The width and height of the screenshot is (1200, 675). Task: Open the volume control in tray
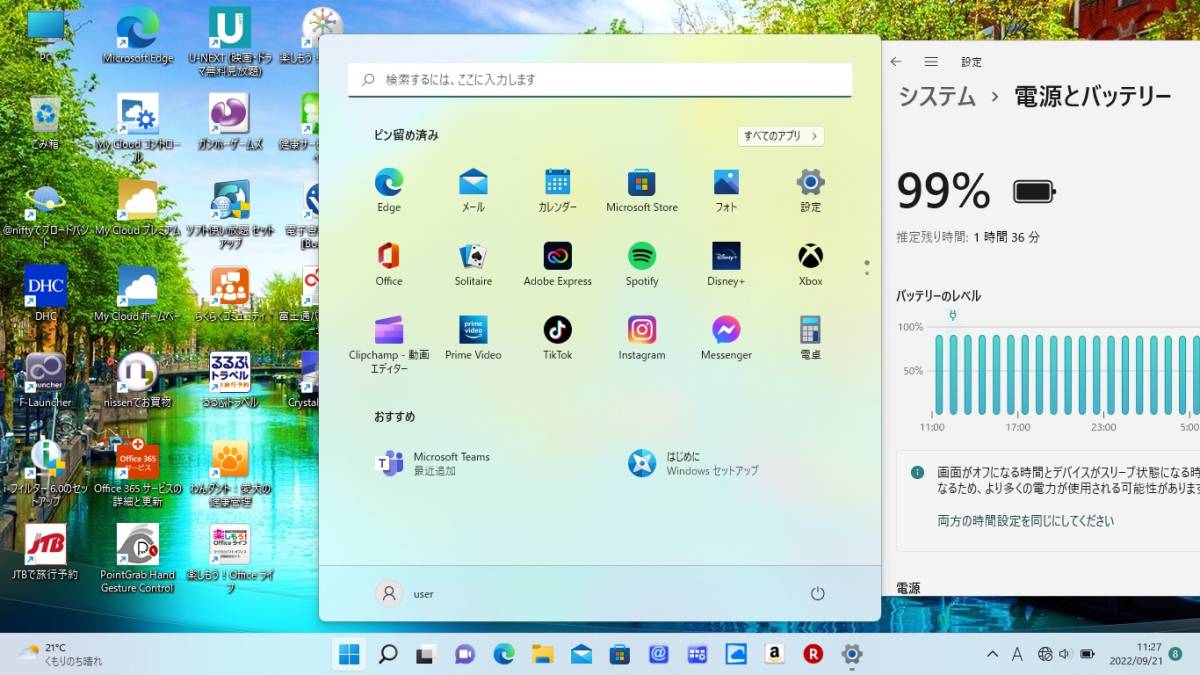pyautogui.click(x=1064, y=654)
